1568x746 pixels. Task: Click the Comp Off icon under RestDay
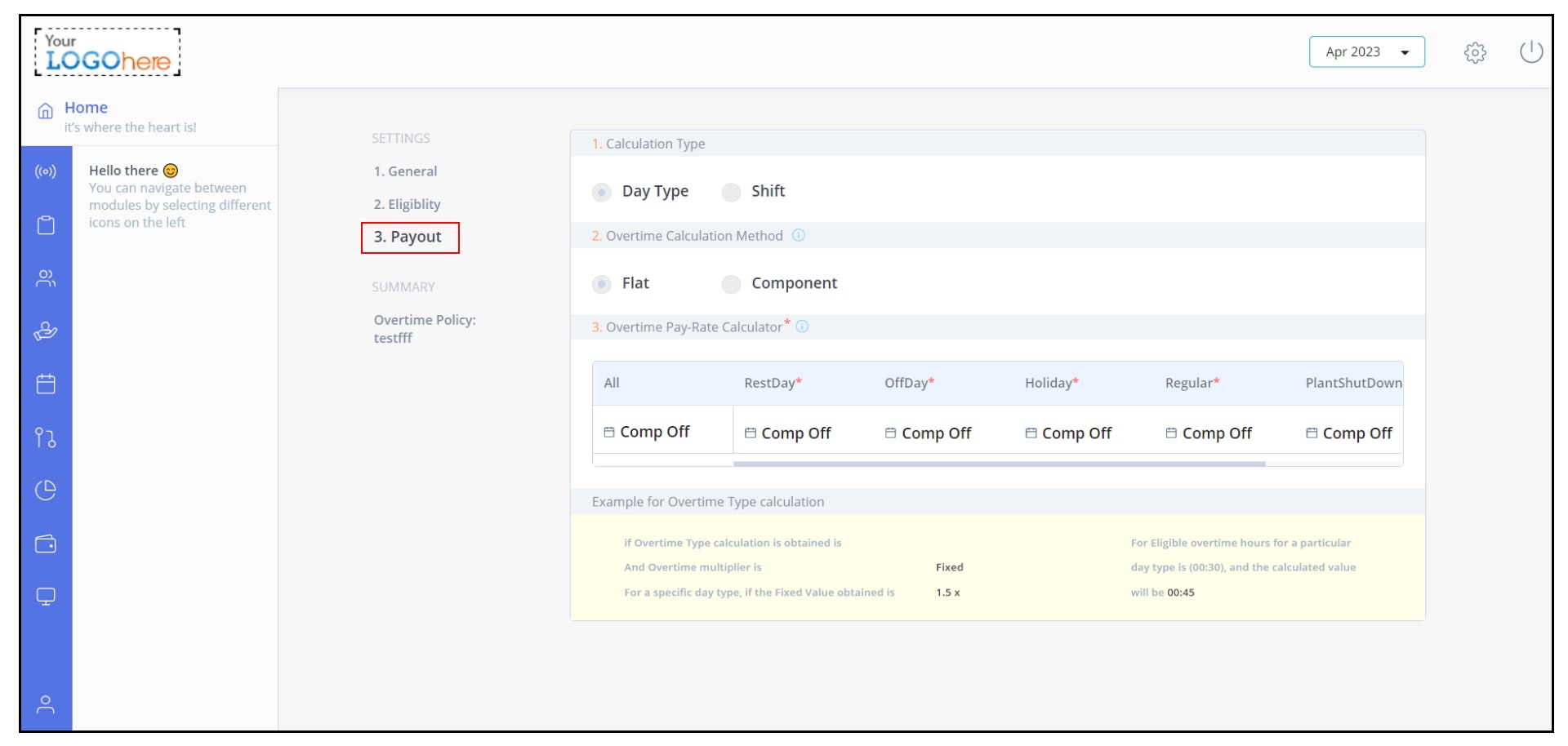click(751, 433)
